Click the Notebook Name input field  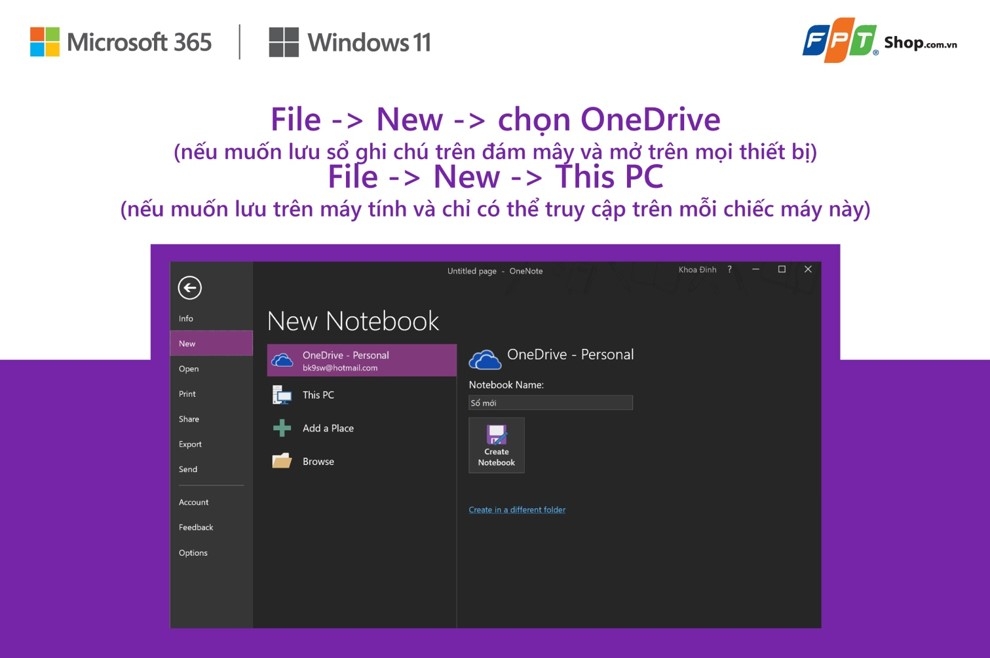549,402
